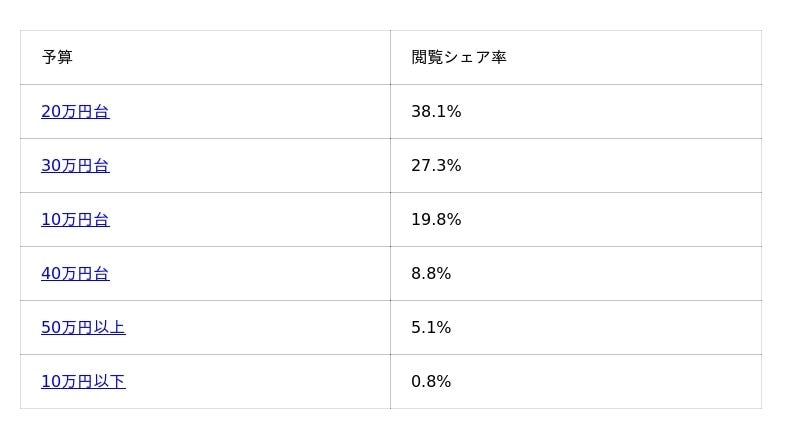Click the budget link beside 27.3%

point(75,166)
